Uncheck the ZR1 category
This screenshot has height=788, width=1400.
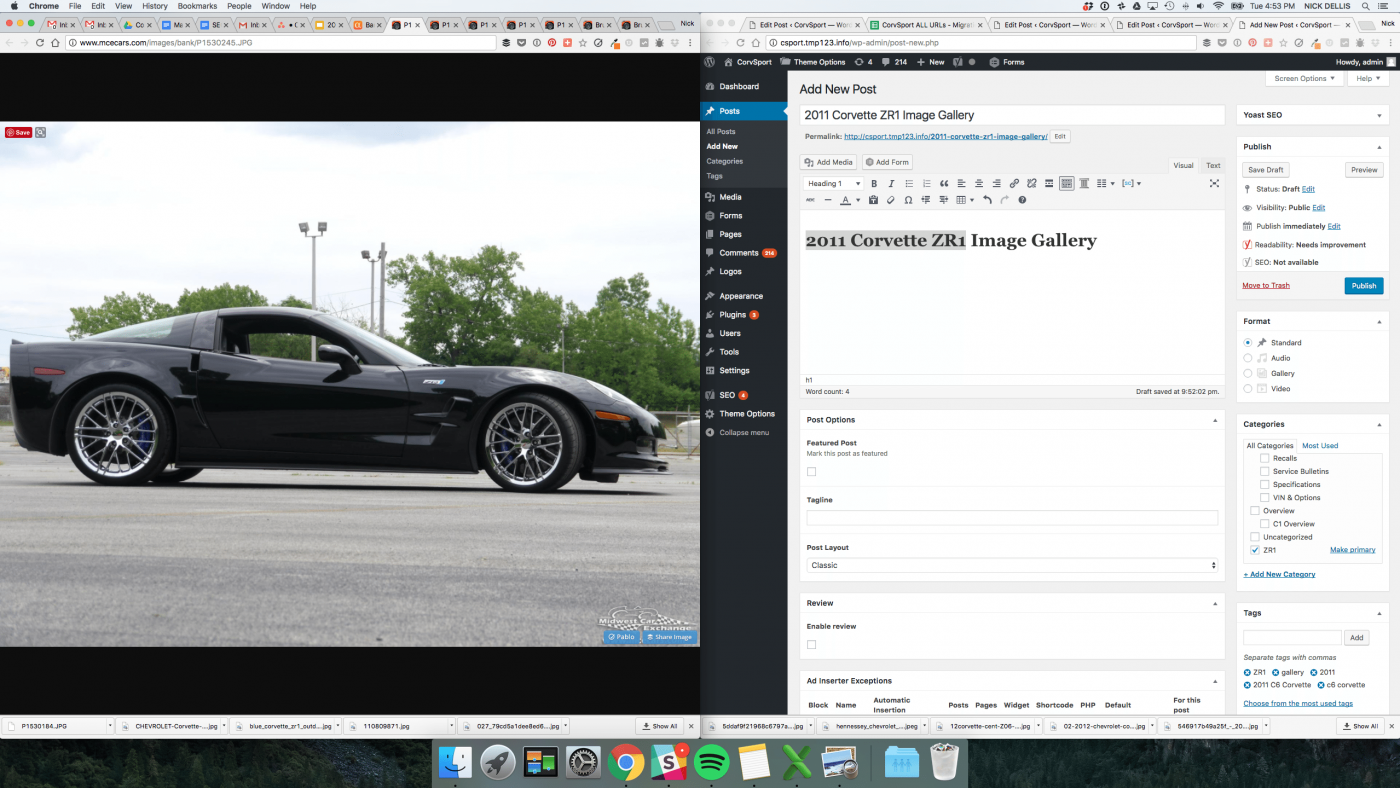coord(1255,550)
